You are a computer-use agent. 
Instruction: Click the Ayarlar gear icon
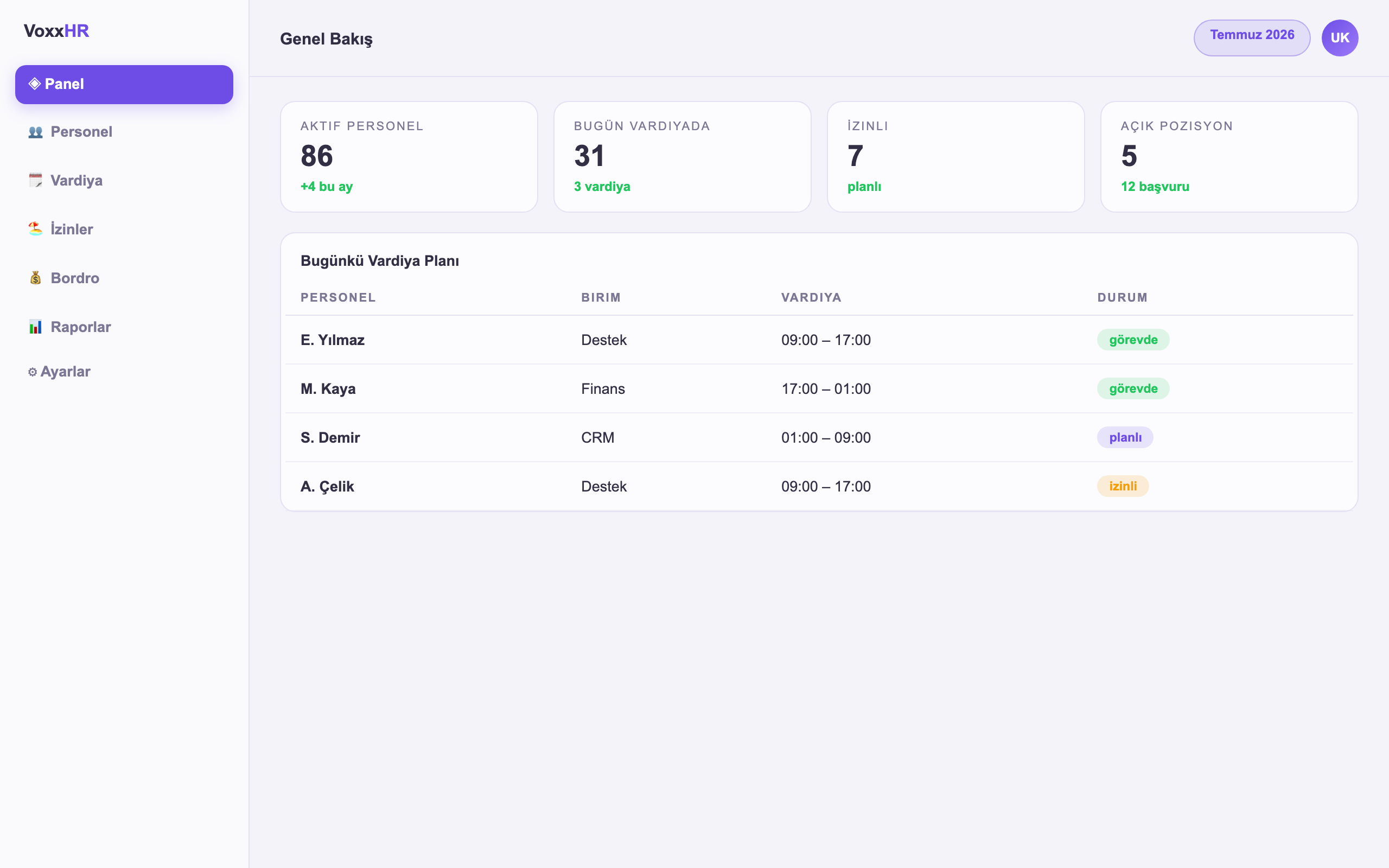[33, 372]
